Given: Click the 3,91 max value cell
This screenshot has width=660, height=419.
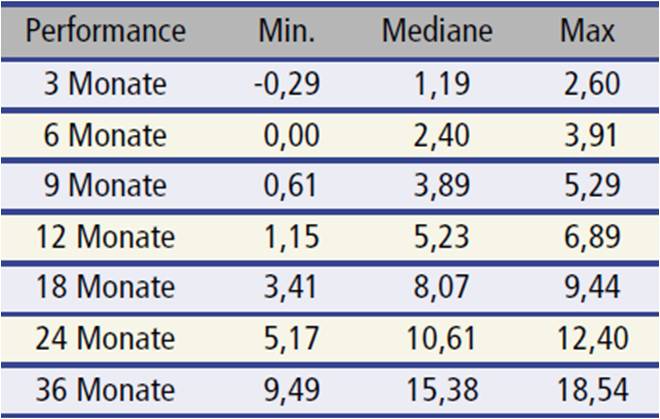Looking at the screenshot, I should pyautogui.click(x=591, y=135).
